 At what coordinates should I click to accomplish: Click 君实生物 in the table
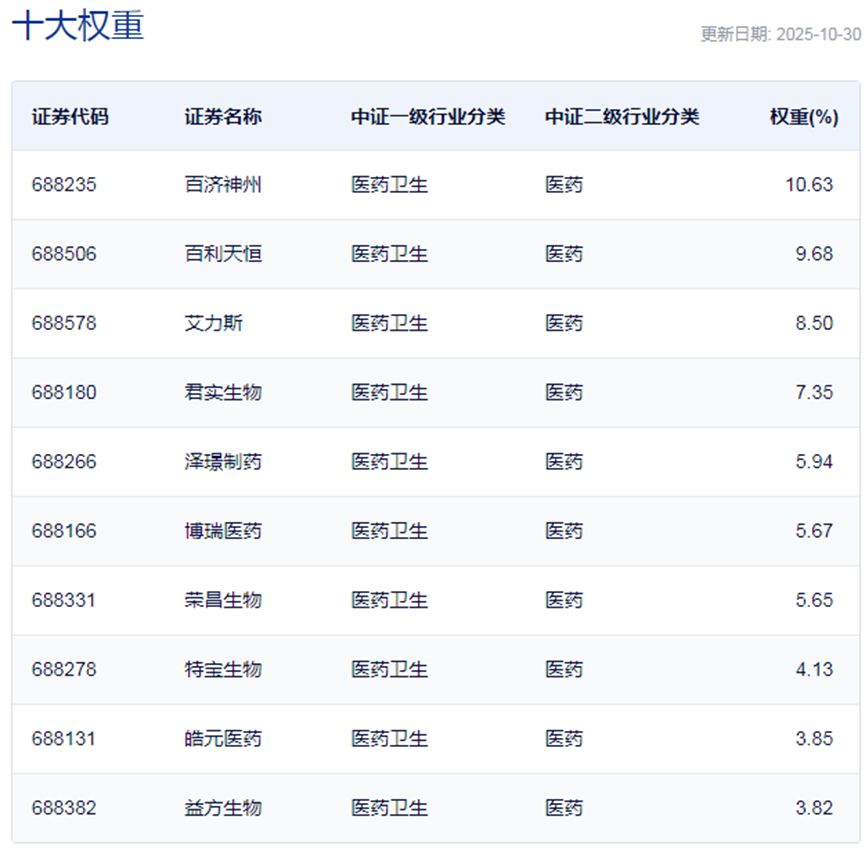pos(223,392)
